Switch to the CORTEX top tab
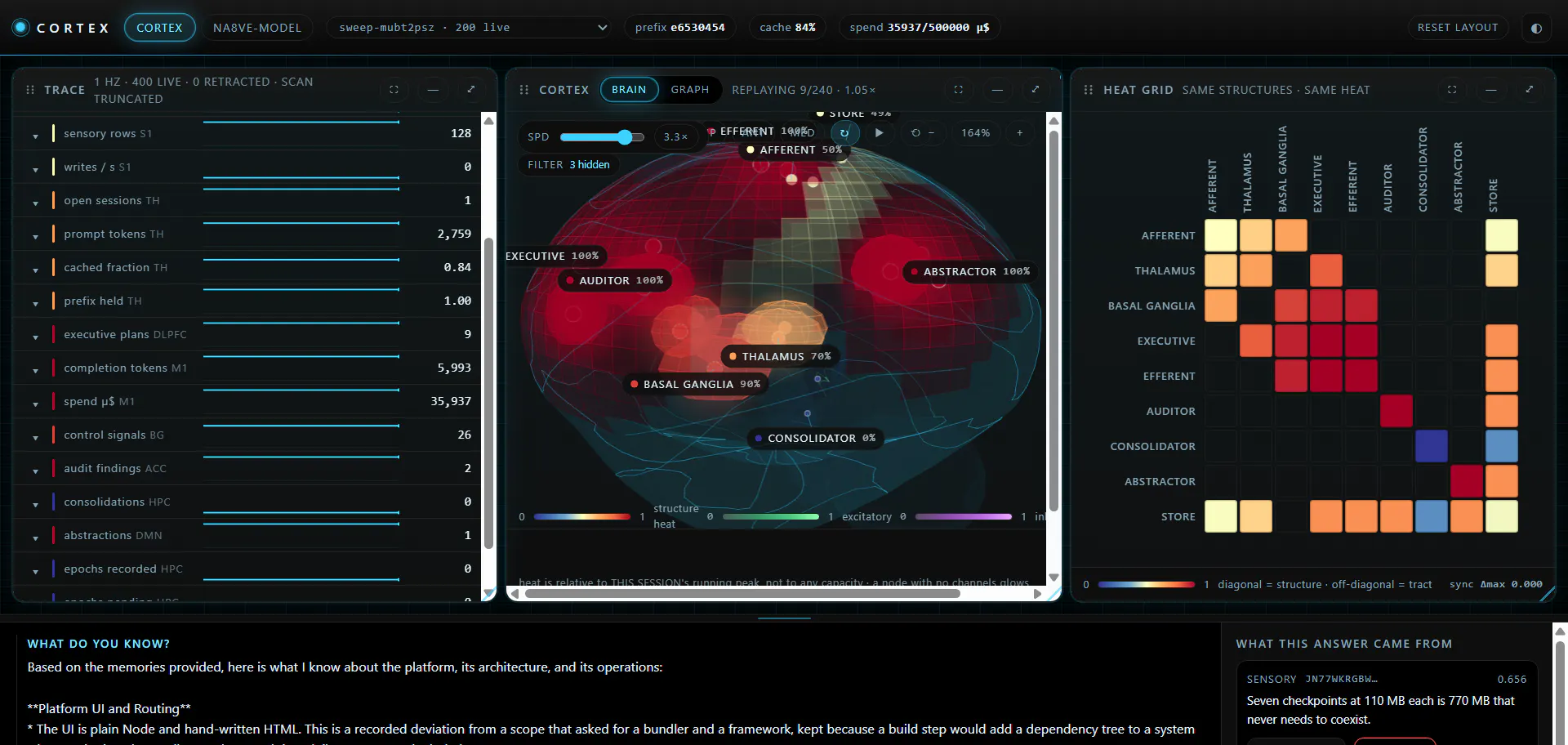Viewport: 1568px width, 745px height. [159, 28]
